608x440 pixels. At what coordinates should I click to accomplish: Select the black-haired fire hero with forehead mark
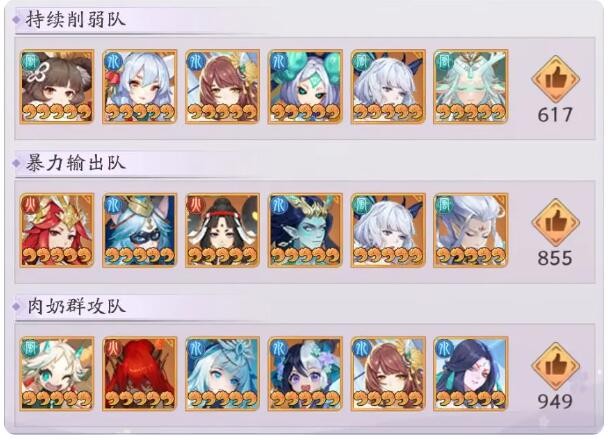coord(222,230)
